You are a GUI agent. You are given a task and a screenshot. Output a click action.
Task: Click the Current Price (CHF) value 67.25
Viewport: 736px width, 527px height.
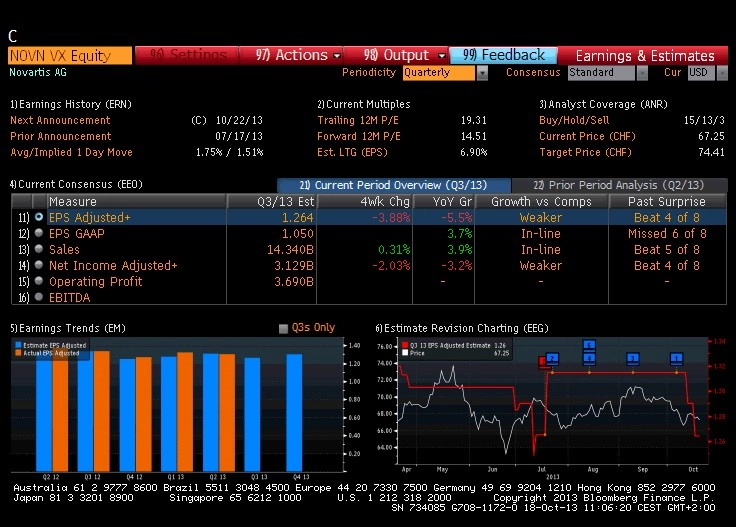[x=711, y=136]
